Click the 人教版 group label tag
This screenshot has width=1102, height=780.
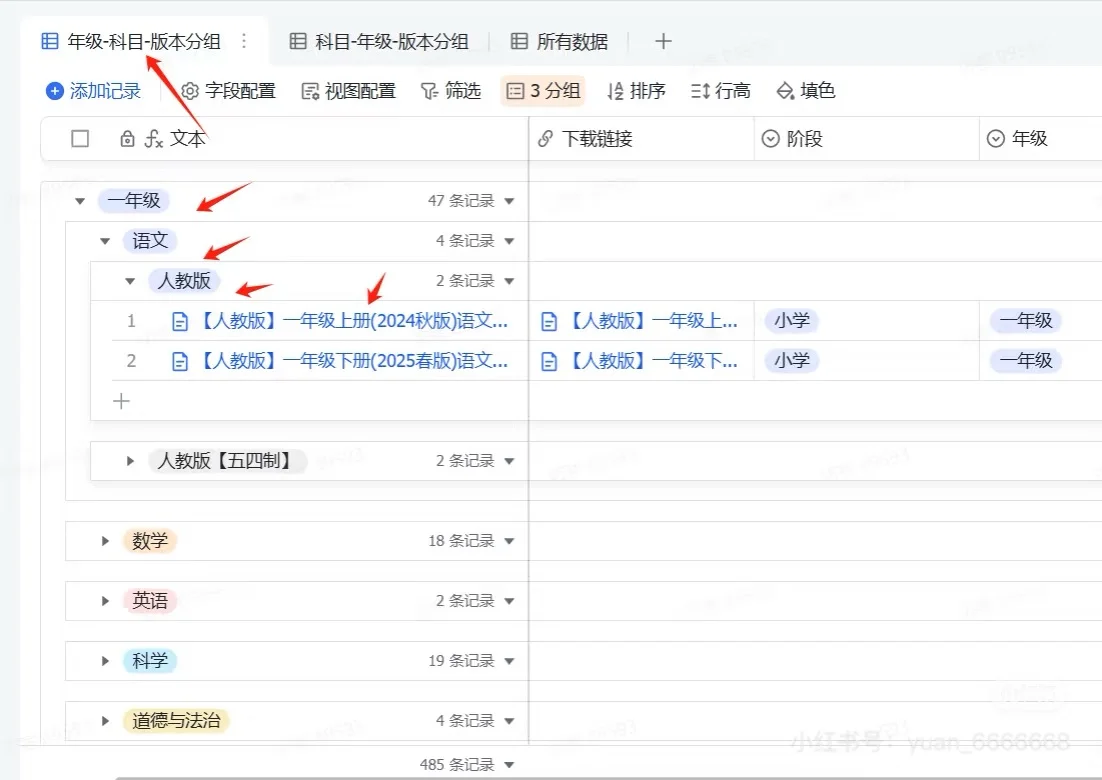click(184, 281)
